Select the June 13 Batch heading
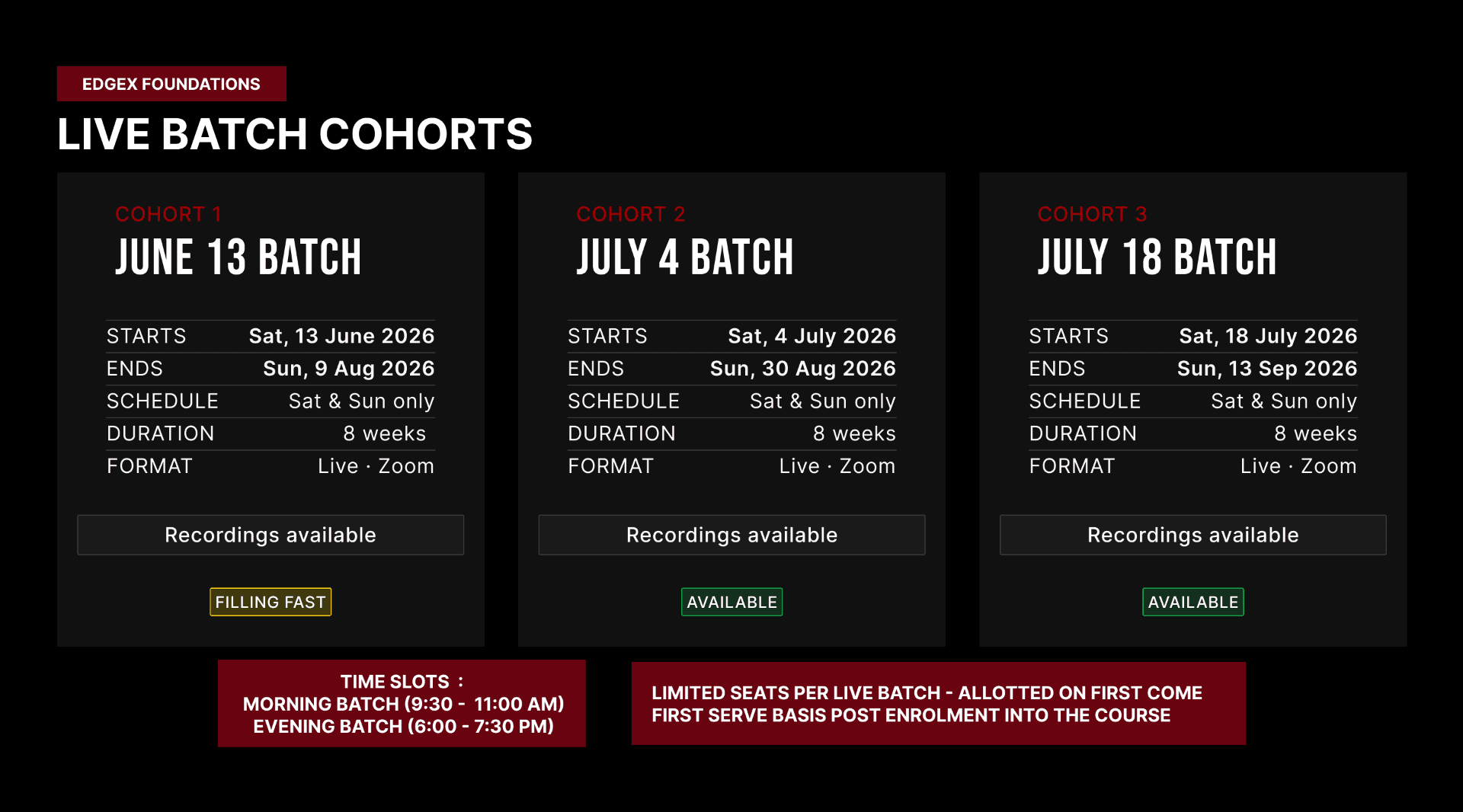 point(238,257)
